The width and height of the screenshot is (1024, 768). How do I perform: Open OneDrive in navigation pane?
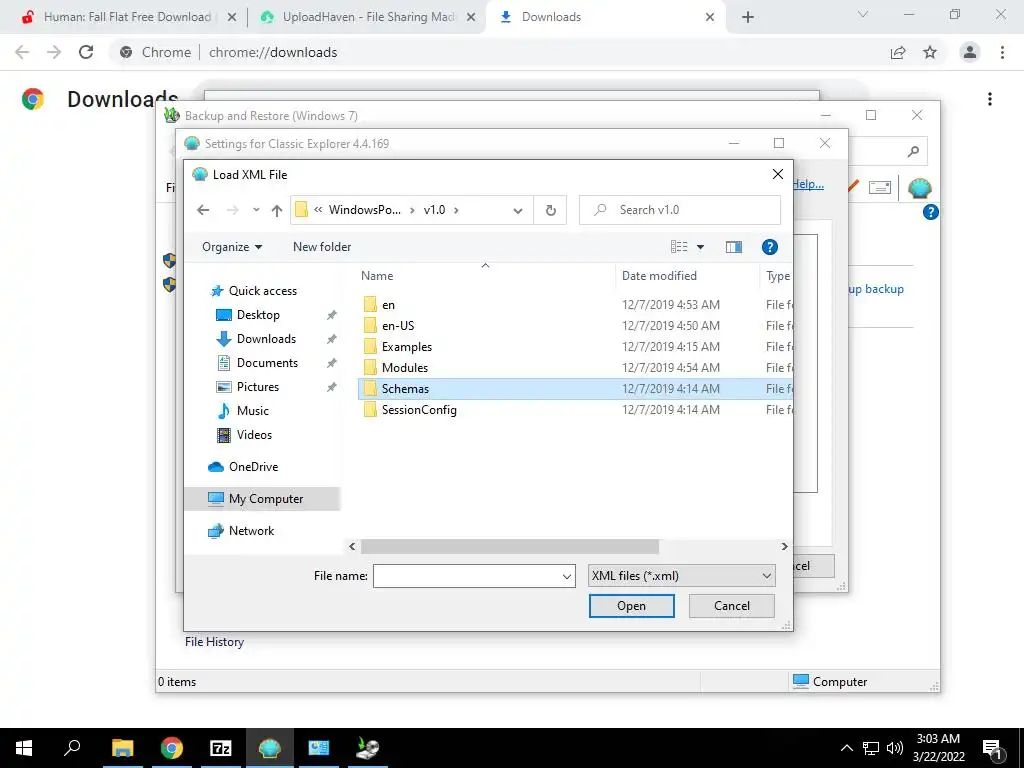click(253, 467)
